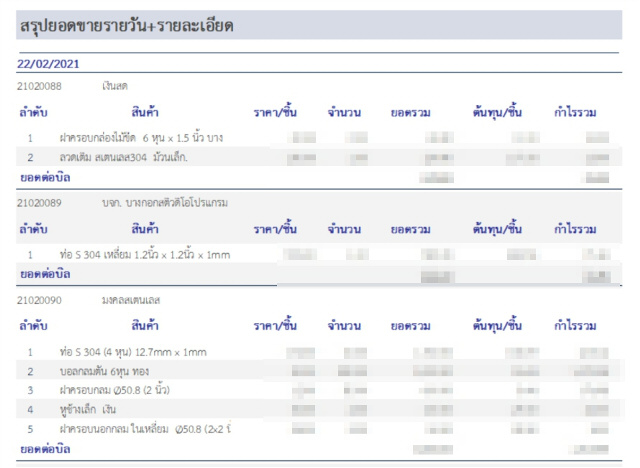This screenshot has height=468, width=640.
Task: Select item 'ท่อ S 304 เหลี่ยม 1.2นิ้ว x 1.2นิ้ว x 1mm'
Action: (x=145, y=255)
